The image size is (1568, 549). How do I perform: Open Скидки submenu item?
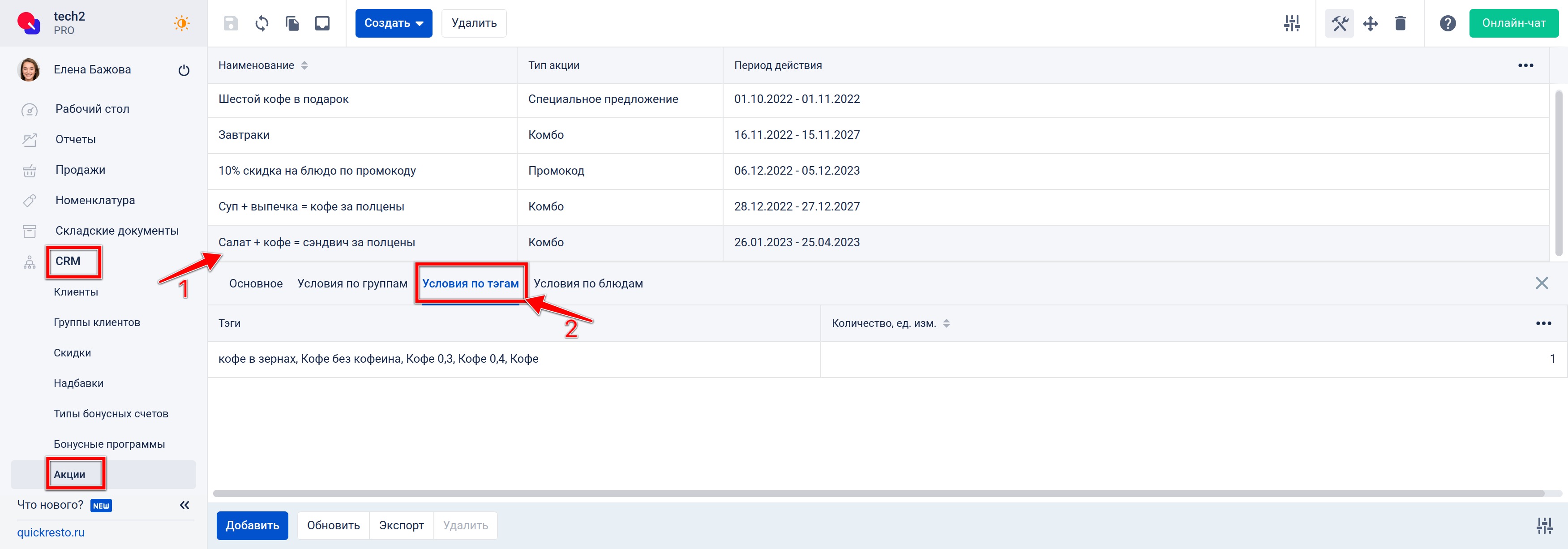(73, 353)
